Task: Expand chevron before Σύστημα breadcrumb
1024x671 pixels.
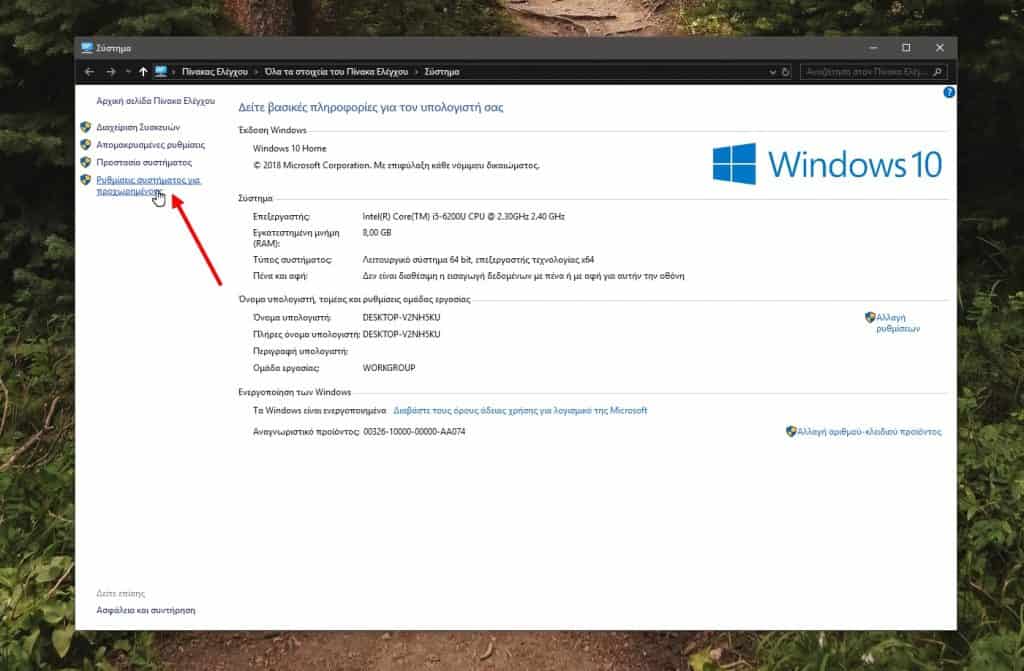Action: coord(416,72)
